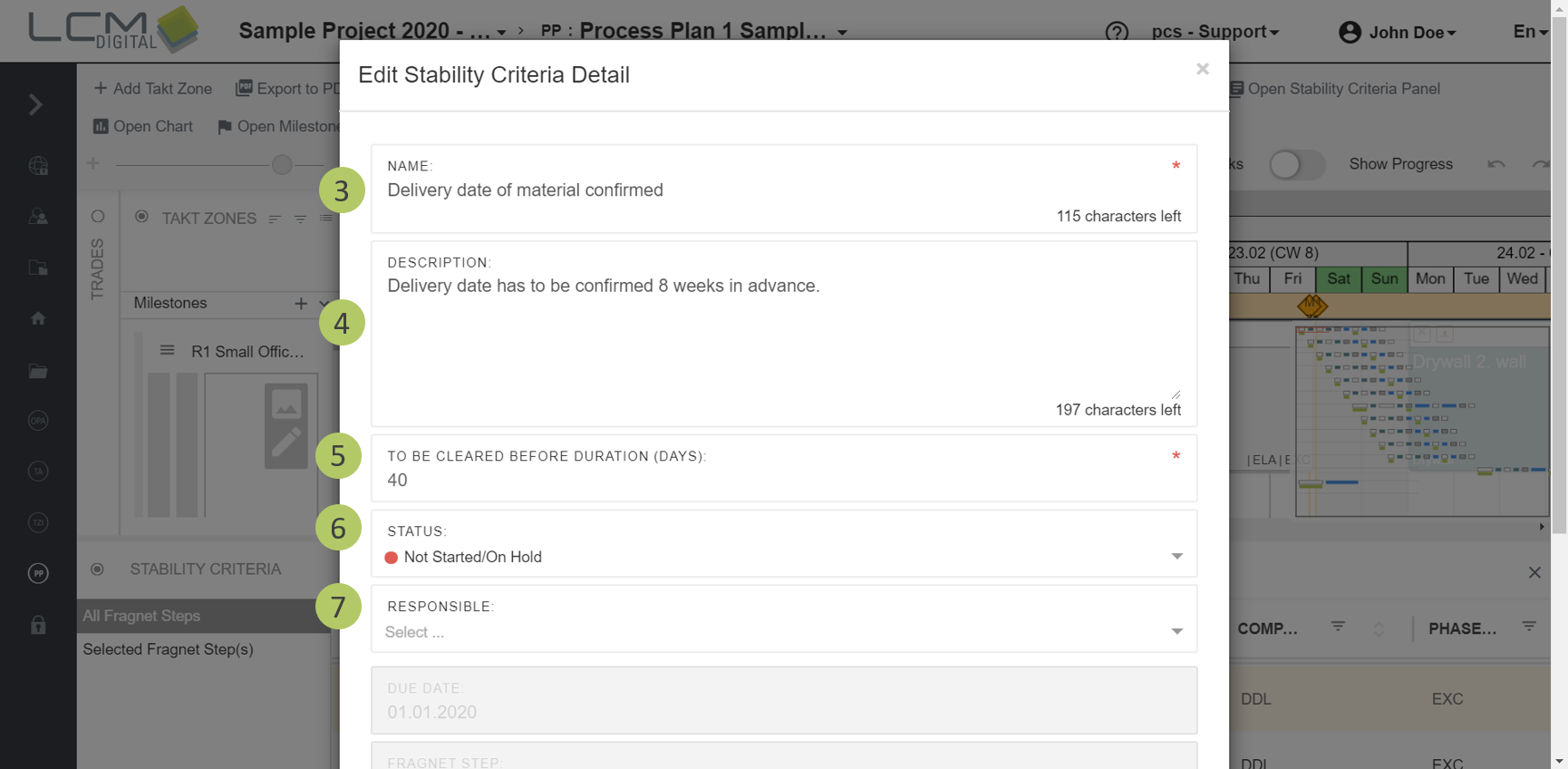1568x769 pixels.
Task: Click Open Stability Criteria Panel
Action: click(x=1334, y=89)
